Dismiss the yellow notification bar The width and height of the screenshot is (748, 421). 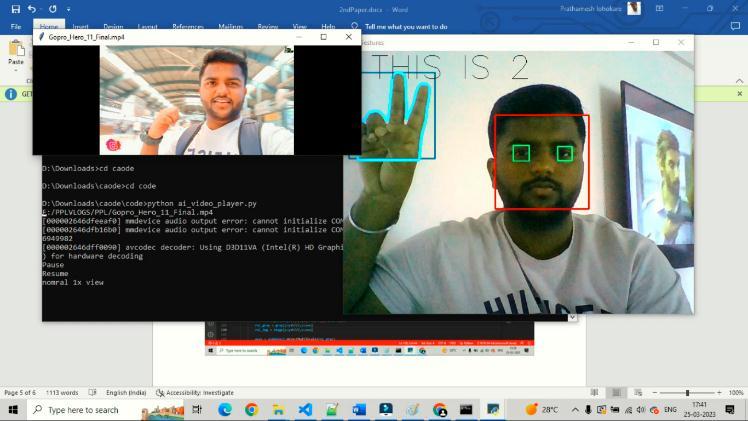coord(739,94)
